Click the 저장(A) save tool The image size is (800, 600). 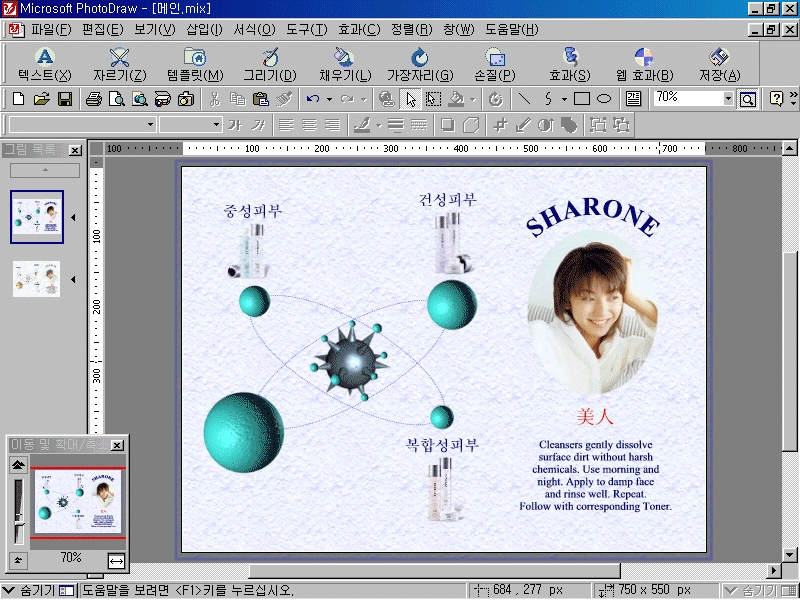coord(719,64)
